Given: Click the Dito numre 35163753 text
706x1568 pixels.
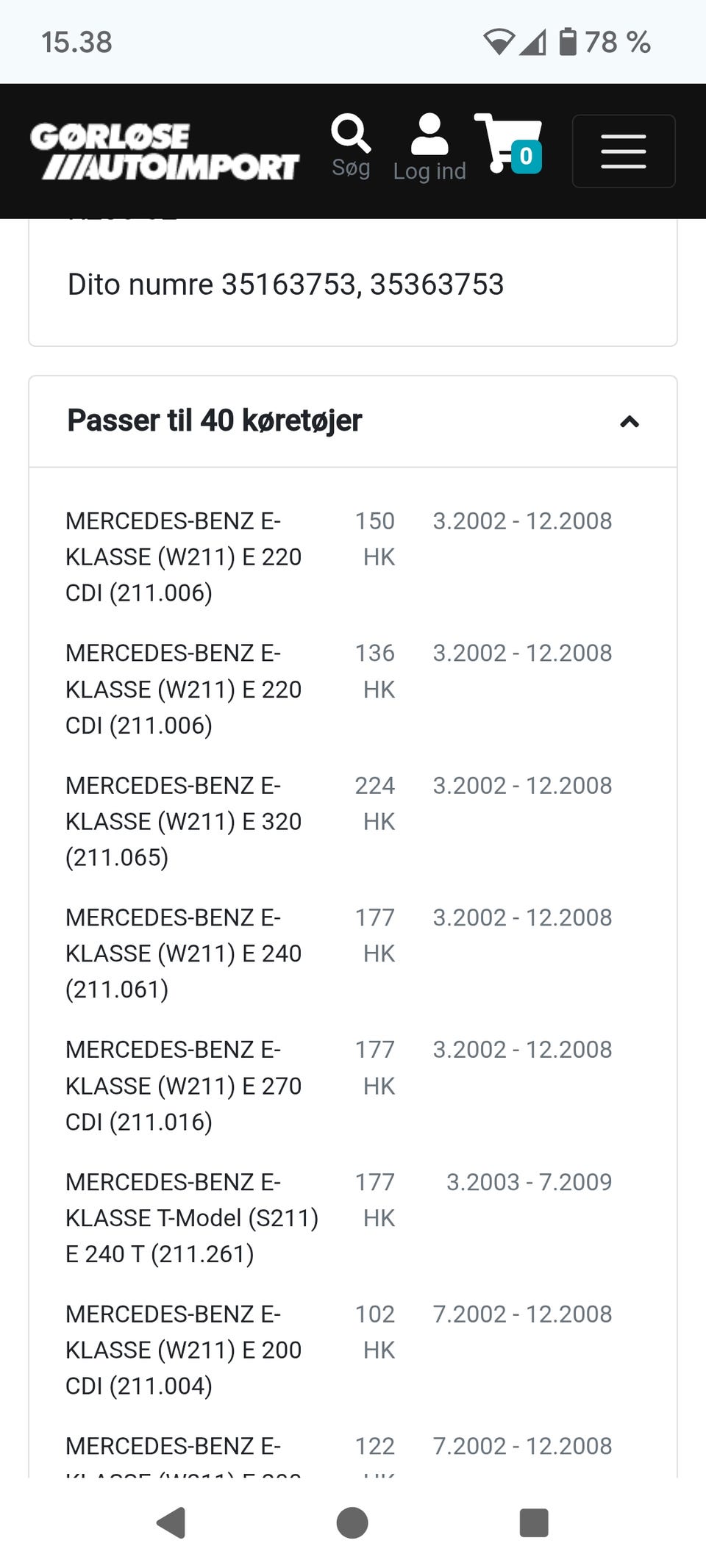Looking at the screenshot, I should [285, 284].
